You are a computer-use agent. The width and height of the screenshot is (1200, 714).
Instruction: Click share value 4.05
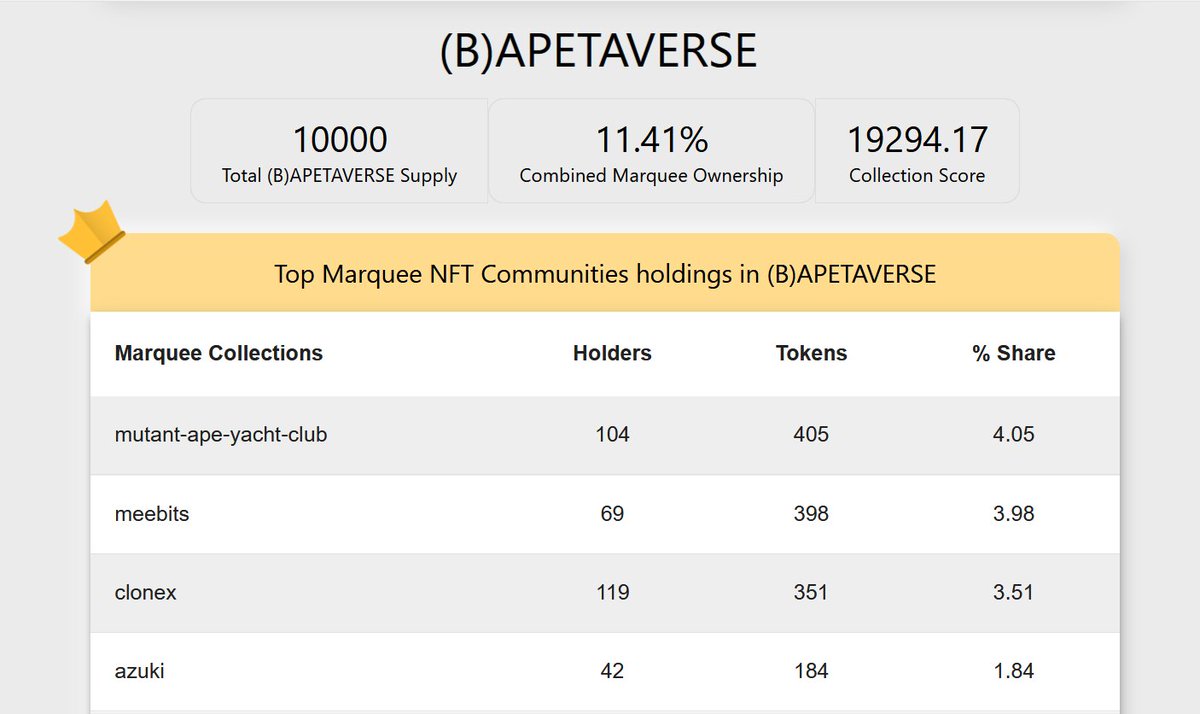pyautogui.click(x=1014, y=435)
